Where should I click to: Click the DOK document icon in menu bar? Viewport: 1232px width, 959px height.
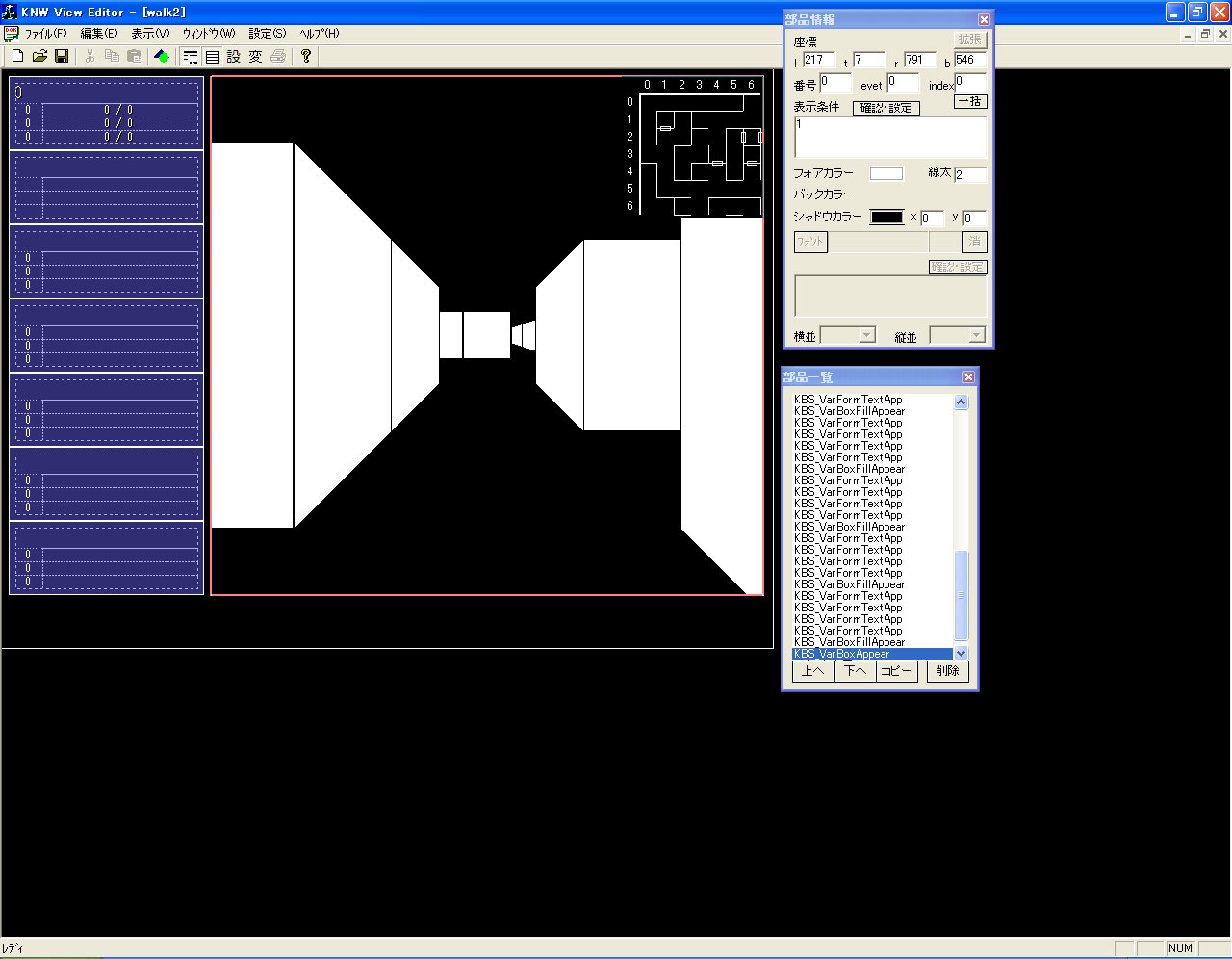coord(11,34)
